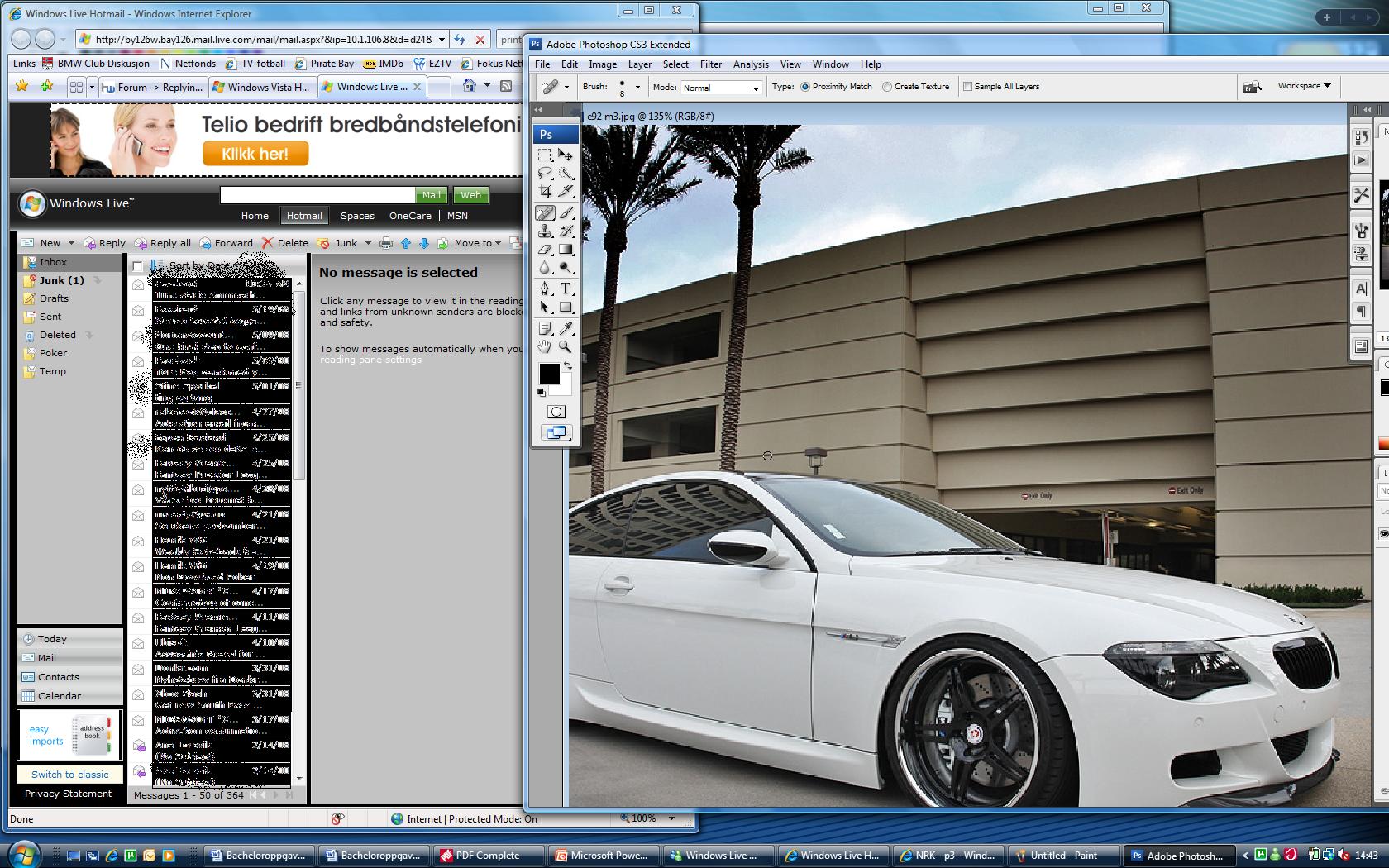Open the Spaces tab in Windows Live
The width and height of the screenshot is (1389, 868).
[x=357, y=216]
